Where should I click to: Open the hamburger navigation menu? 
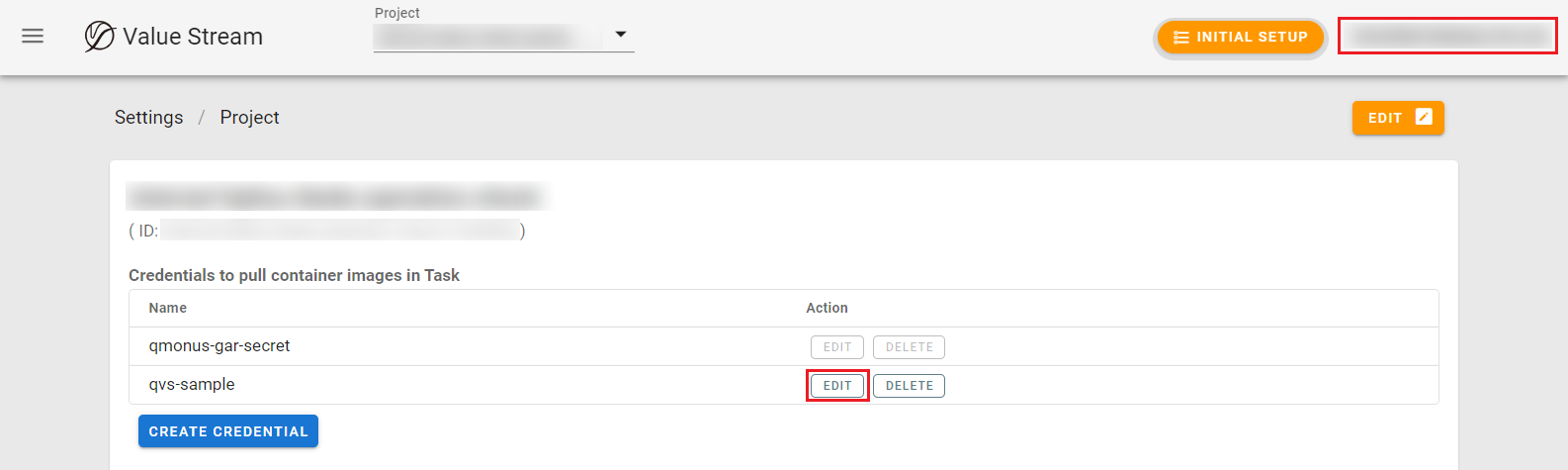click(33, 37)
